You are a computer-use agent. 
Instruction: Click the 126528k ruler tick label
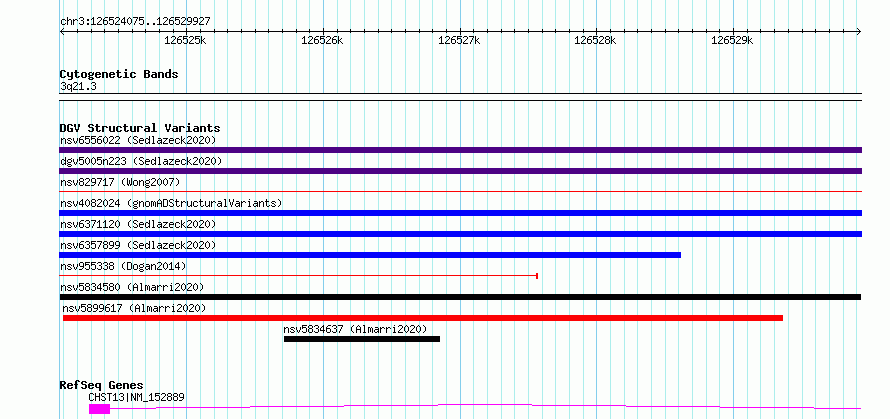(595, 40)
